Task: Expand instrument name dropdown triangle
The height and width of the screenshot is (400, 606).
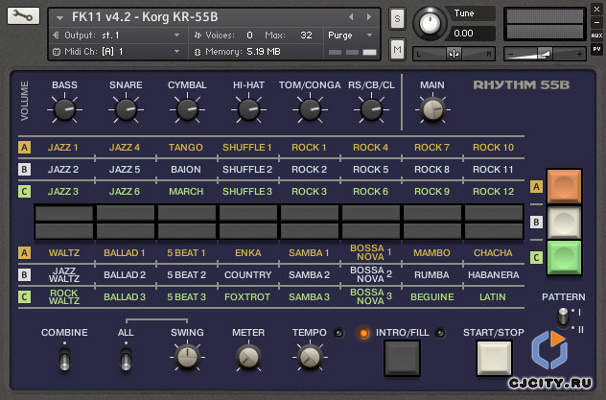Action: click(x=60, y=18)
